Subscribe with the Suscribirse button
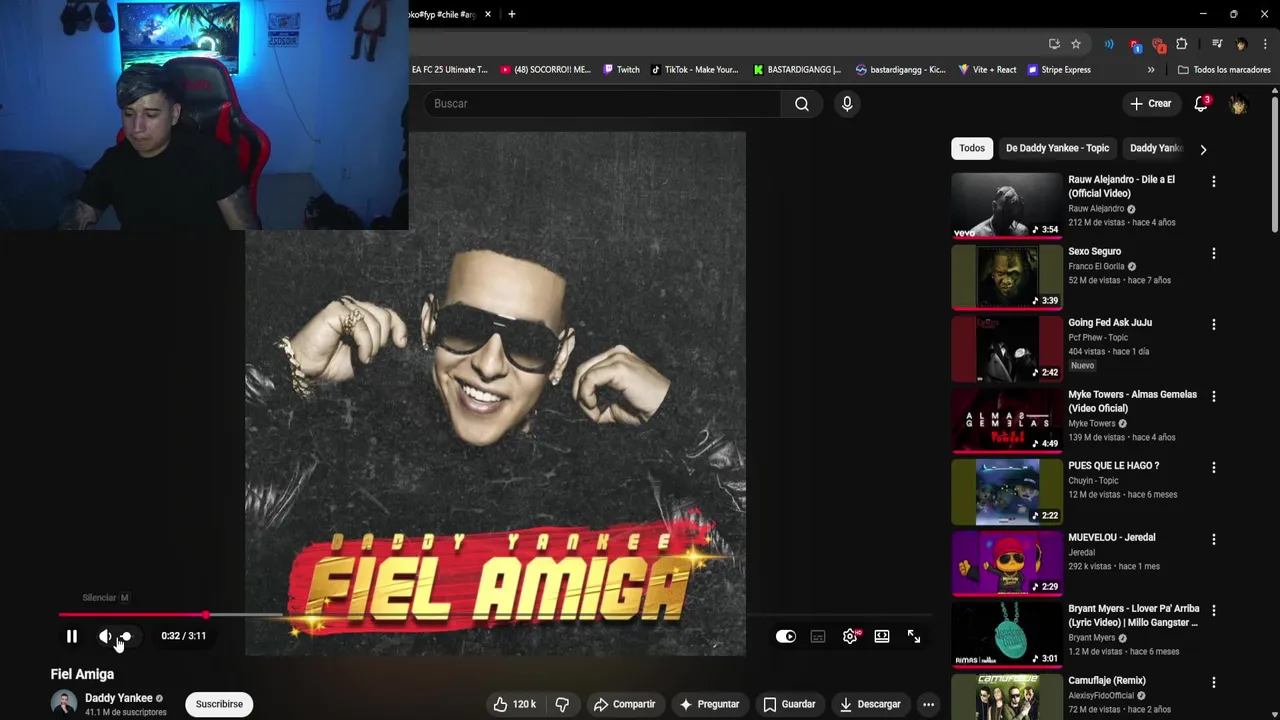Screen dimensions: 1280x720 coord(219,704)
